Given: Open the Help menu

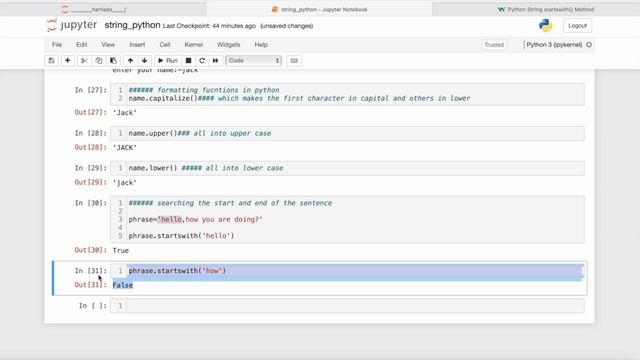Looking at the screenshot, I should (261, 44).
